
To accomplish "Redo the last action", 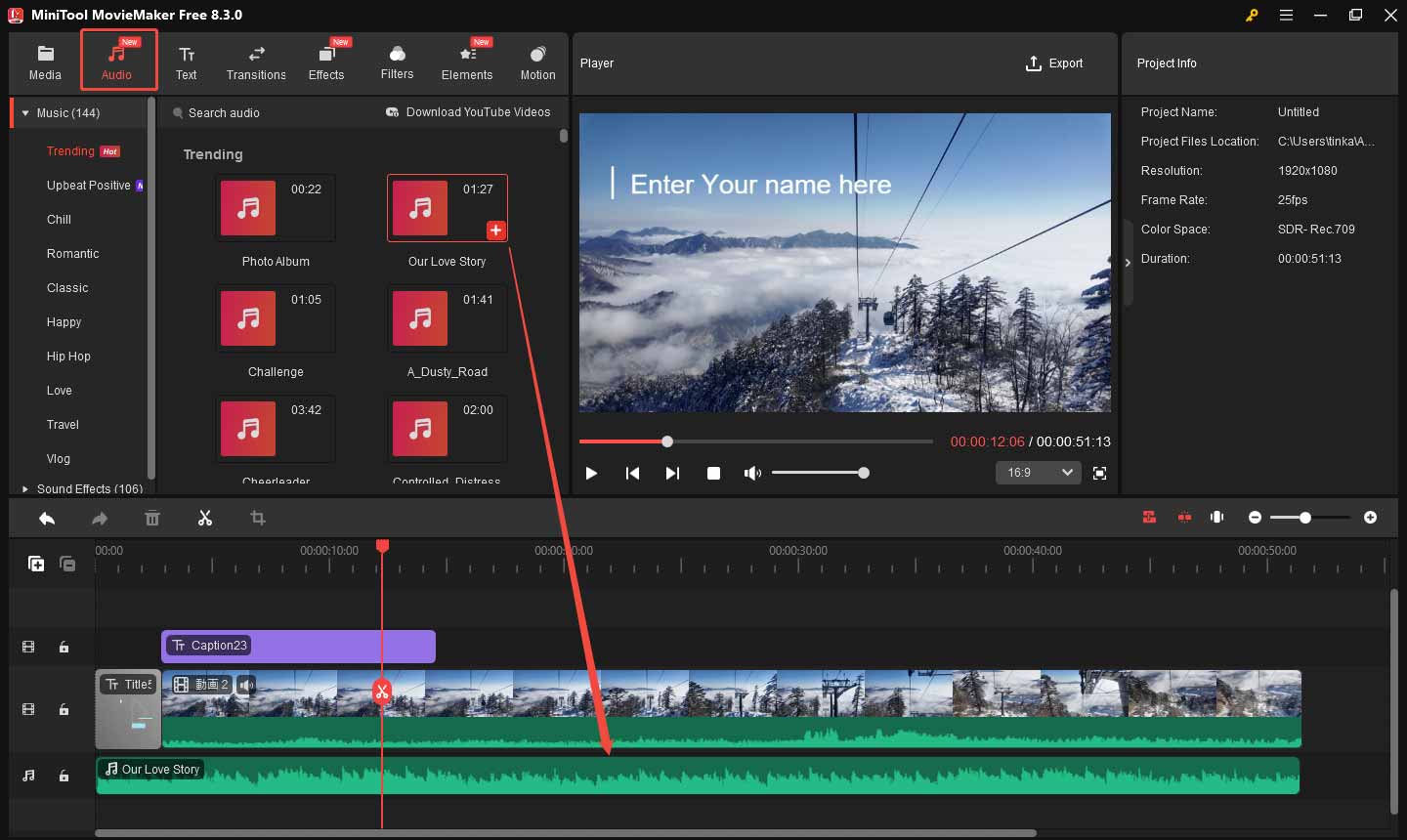I will click(x=100, y=519).
